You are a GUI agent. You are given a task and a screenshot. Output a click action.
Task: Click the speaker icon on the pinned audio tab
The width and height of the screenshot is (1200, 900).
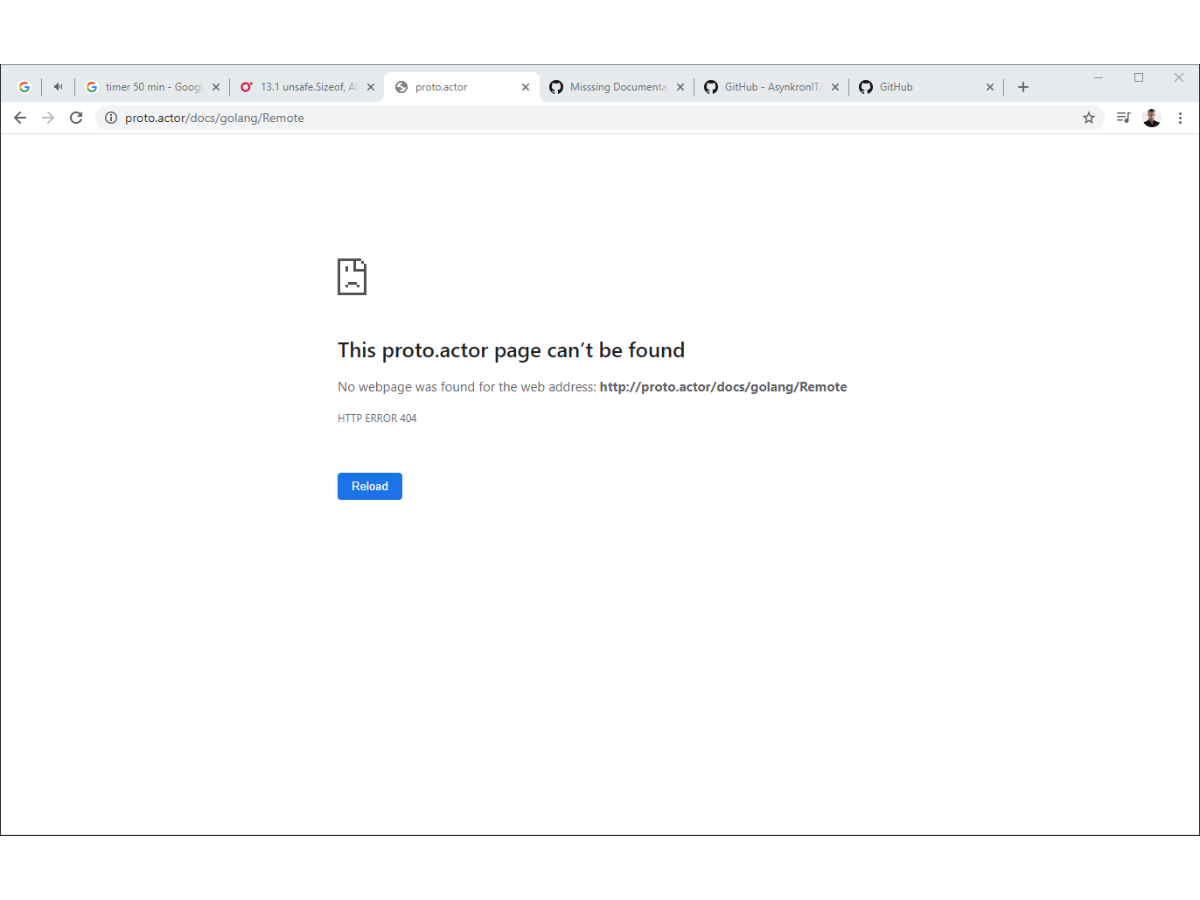click(x=58, y=87)
